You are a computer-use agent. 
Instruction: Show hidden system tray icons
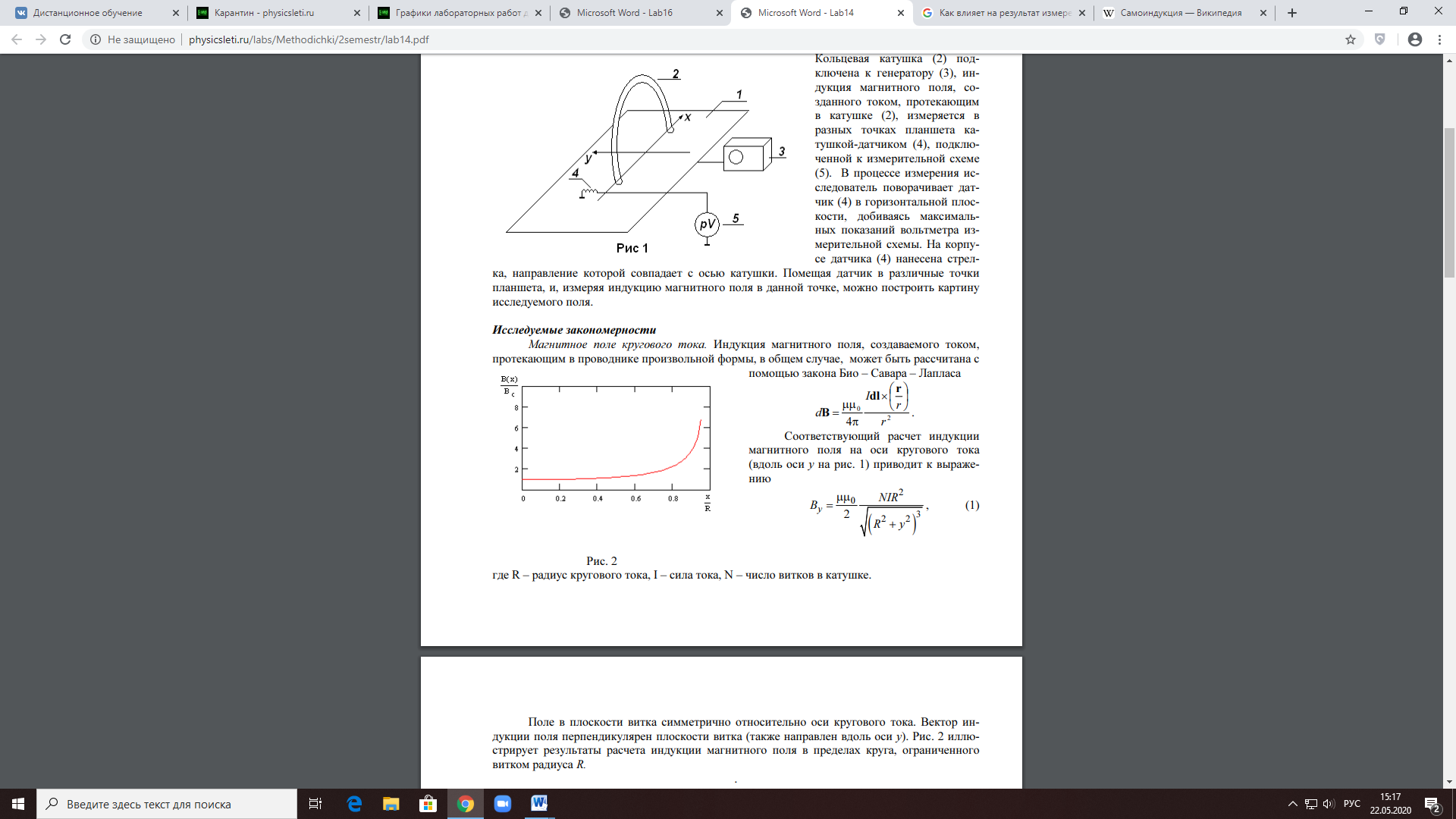(x=1293, y=804)
